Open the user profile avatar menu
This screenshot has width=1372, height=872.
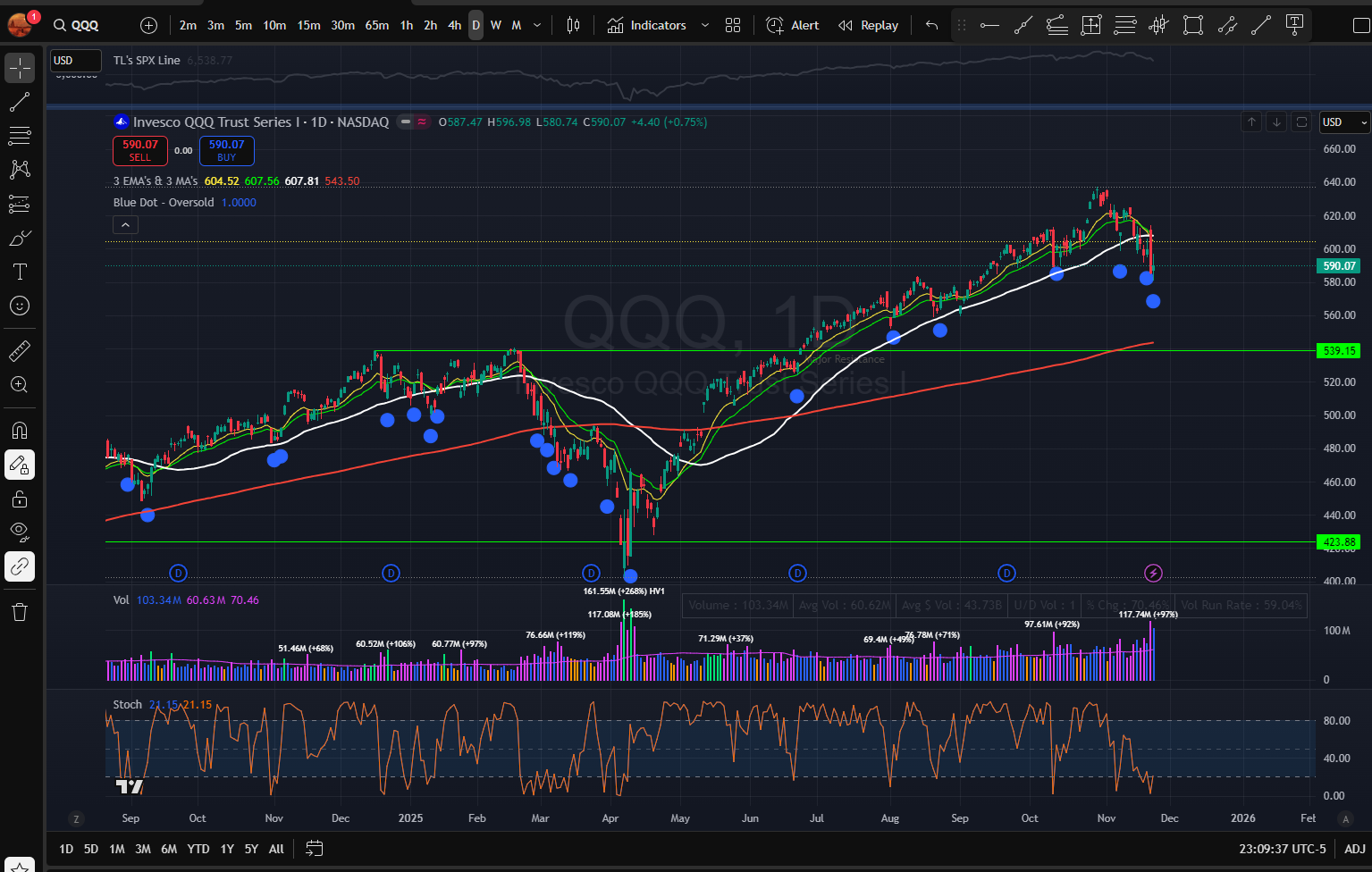click(x=20, y=24)
